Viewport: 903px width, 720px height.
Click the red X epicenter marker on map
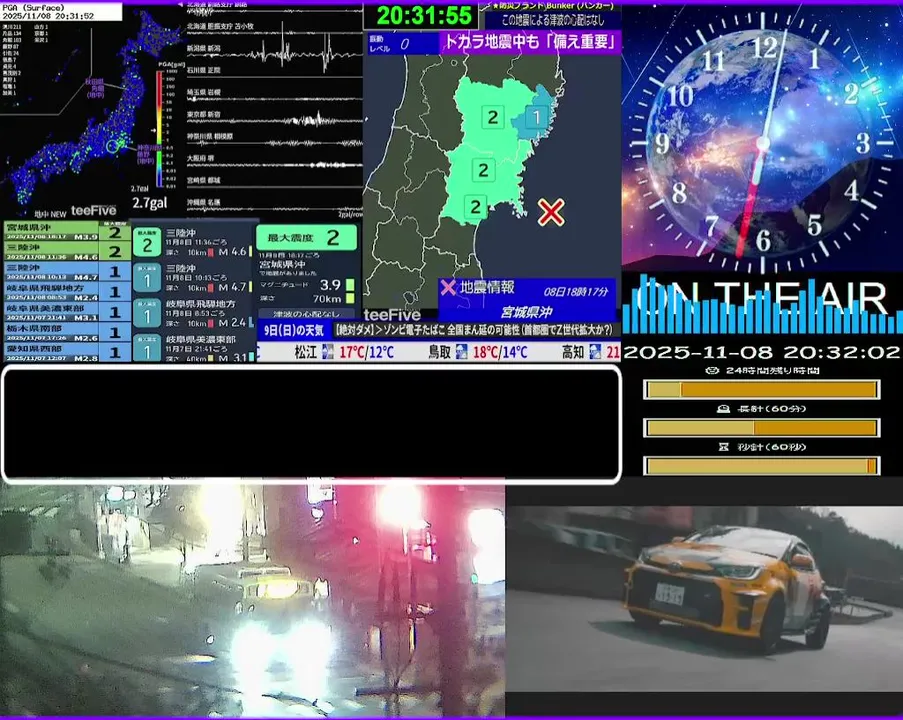coord(551,212)
